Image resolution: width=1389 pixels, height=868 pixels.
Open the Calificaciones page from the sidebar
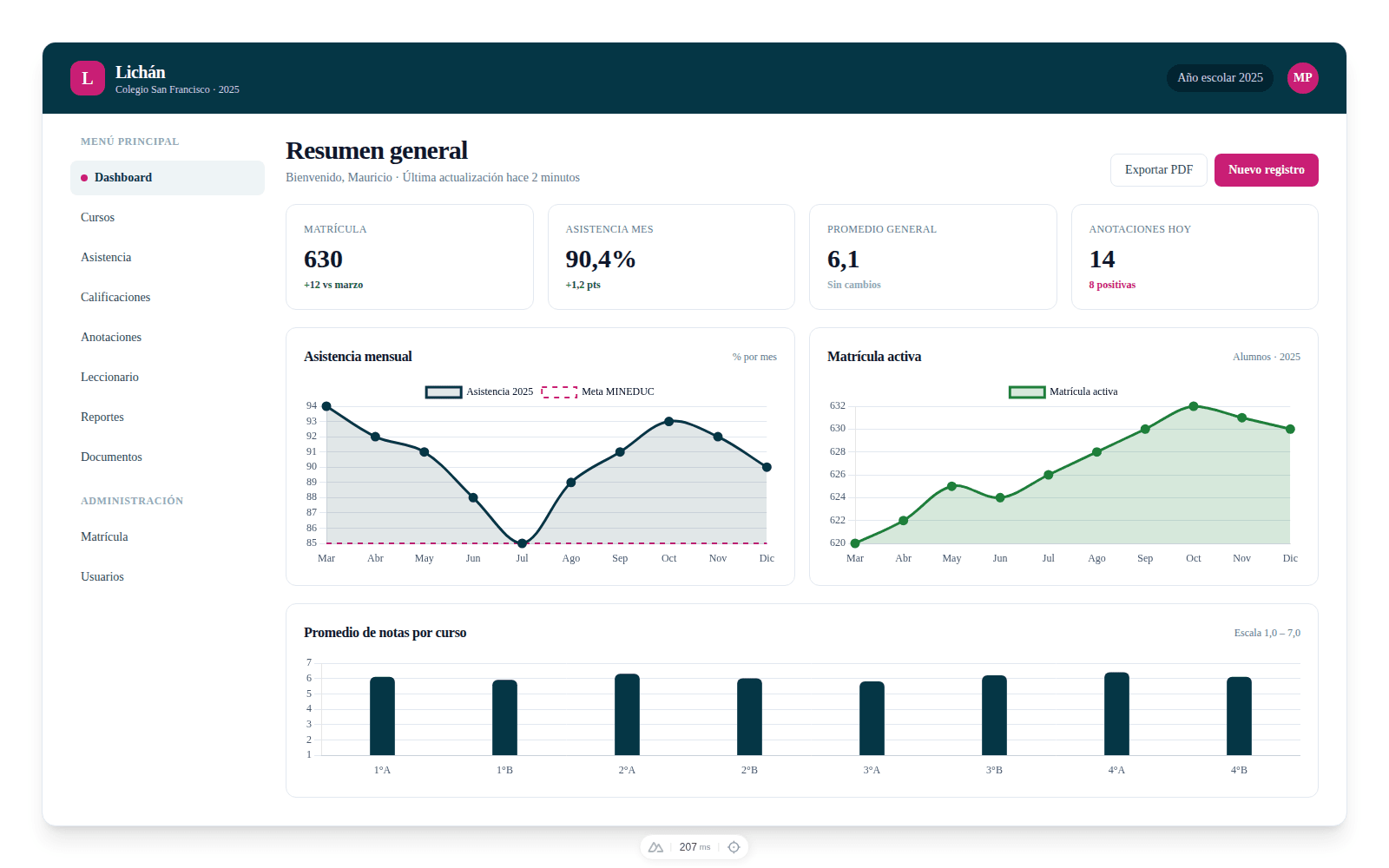click(115, 297)
